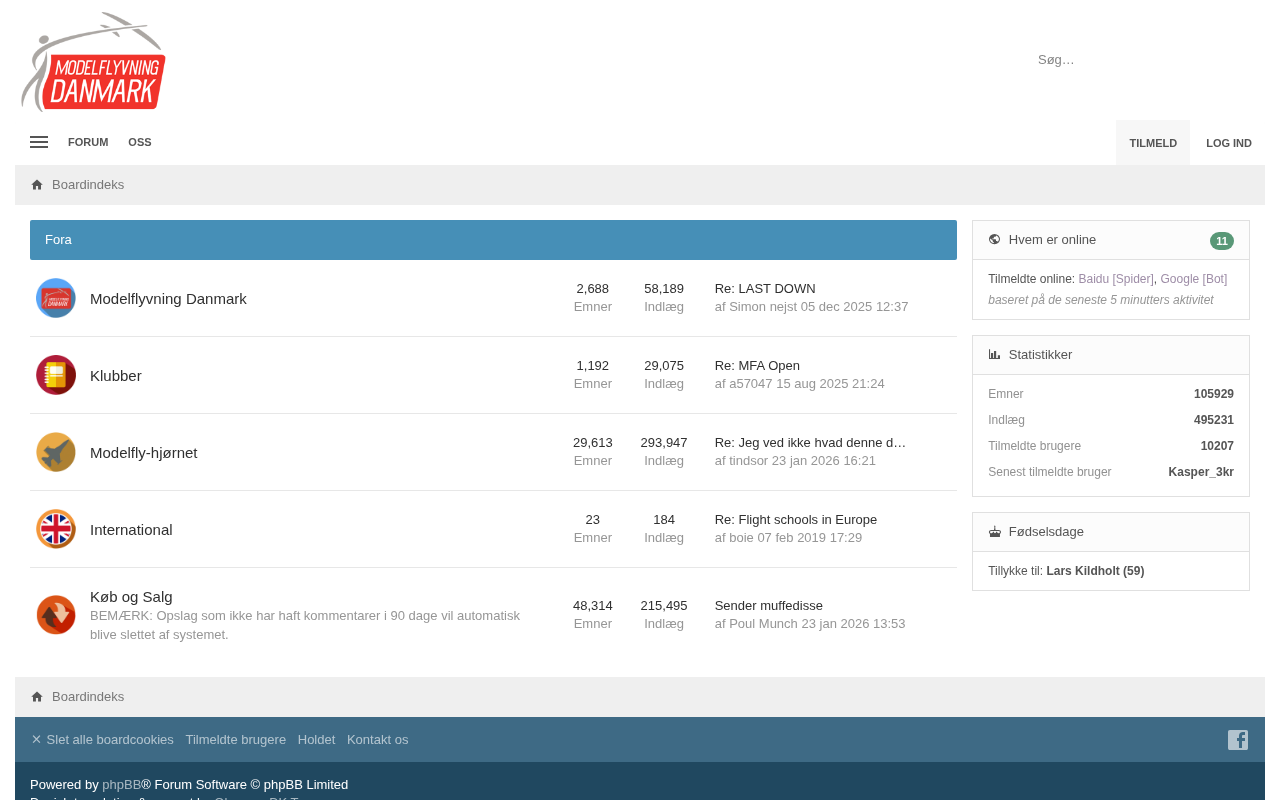Click the 293,947 Indlæg count

[x=664, y=443]
